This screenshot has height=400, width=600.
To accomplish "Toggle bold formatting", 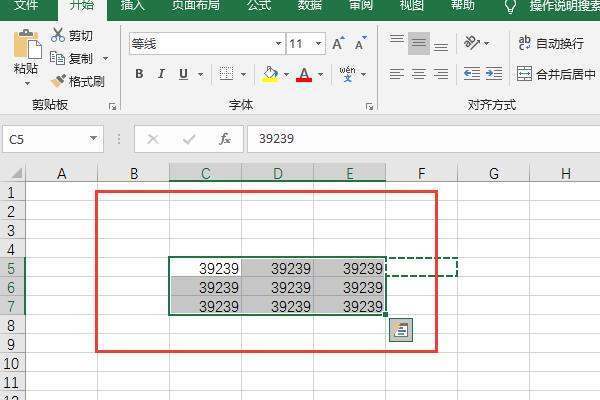I will point(139,74).
